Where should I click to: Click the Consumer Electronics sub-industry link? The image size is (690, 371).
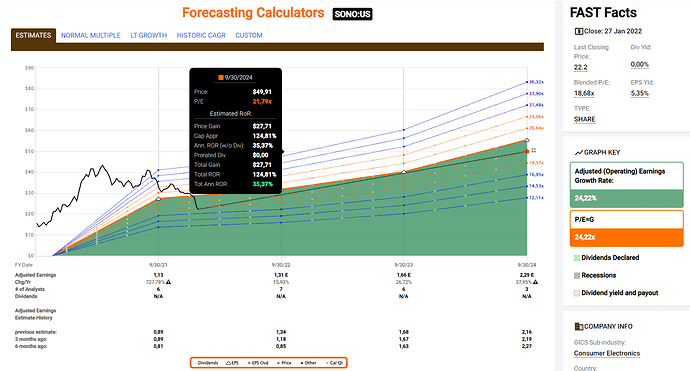coord(607,353)
